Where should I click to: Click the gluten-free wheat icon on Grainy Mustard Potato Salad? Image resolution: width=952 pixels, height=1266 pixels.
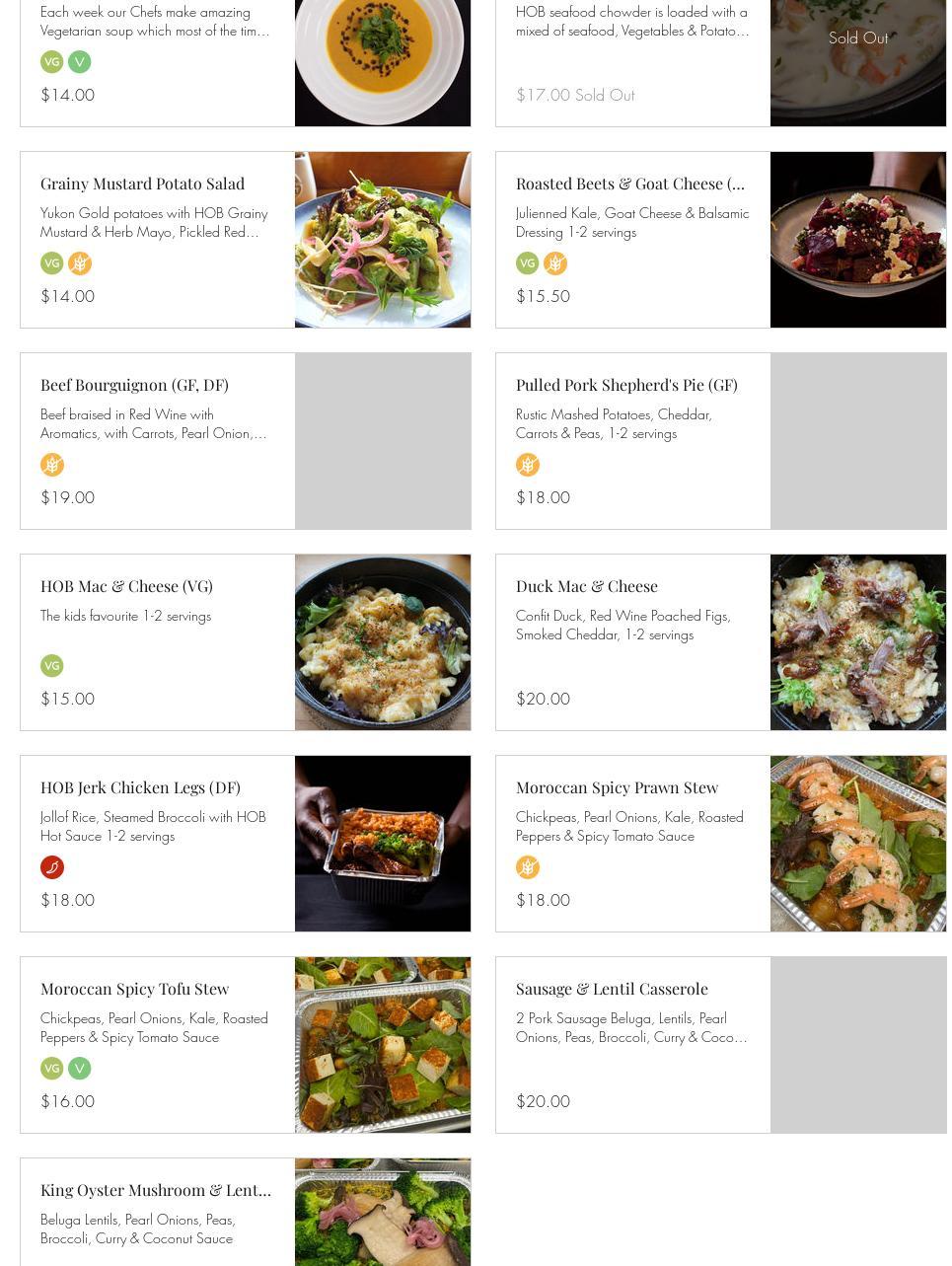tap(80, 263)
